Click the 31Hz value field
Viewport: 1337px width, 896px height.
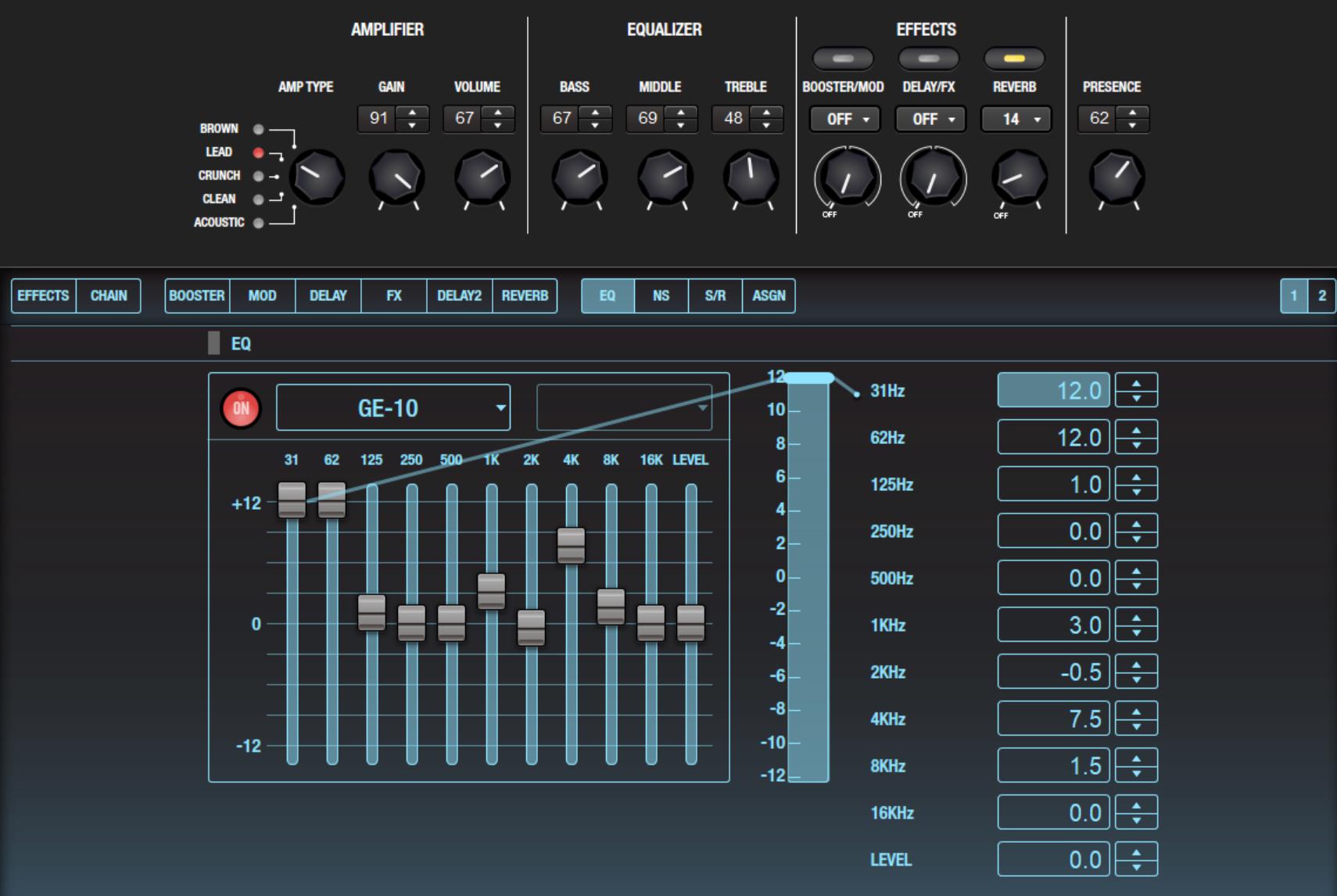(x=1054, y=390)
